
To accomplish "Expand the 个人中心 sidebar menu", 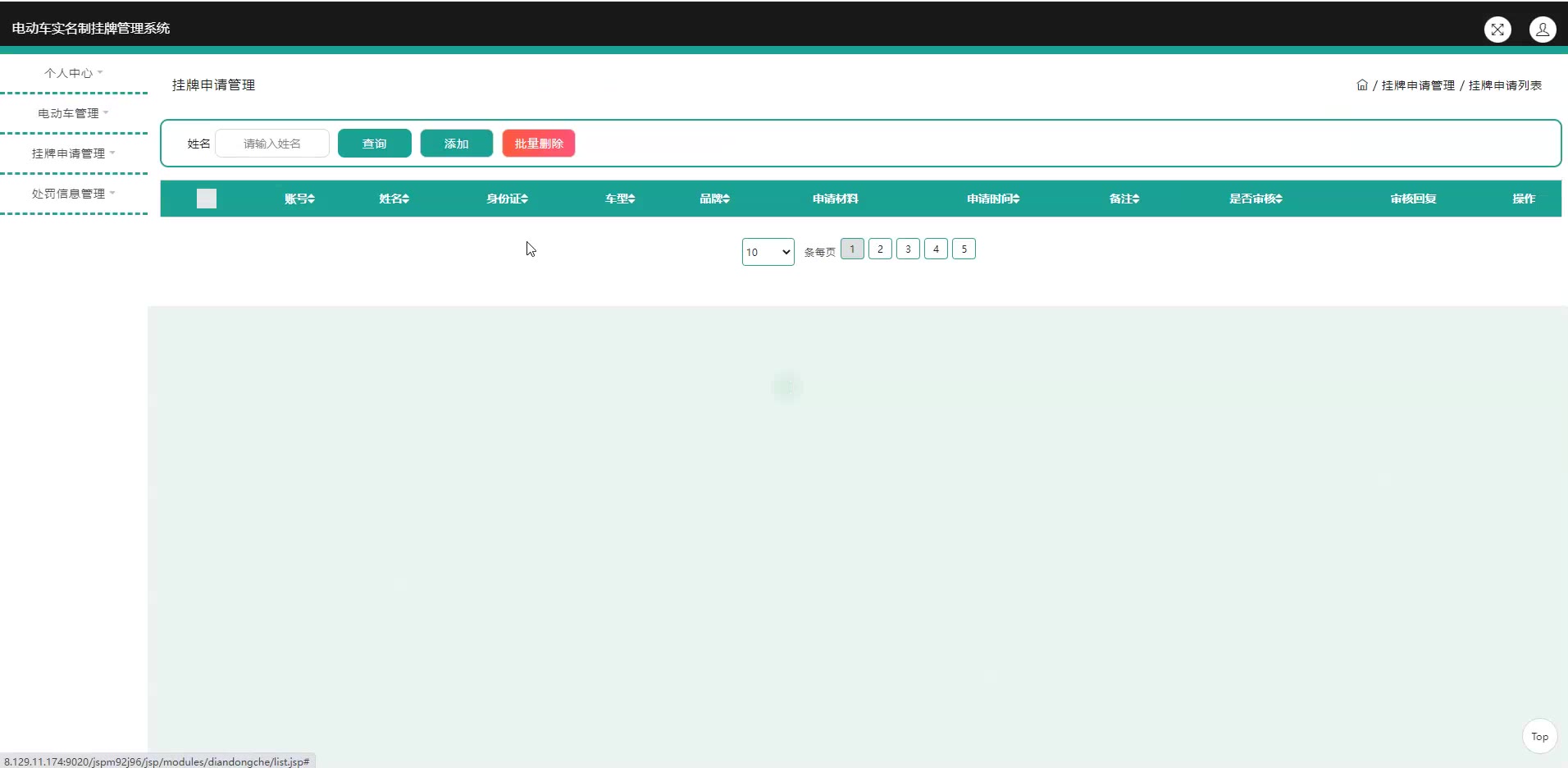I will (74, 73).
